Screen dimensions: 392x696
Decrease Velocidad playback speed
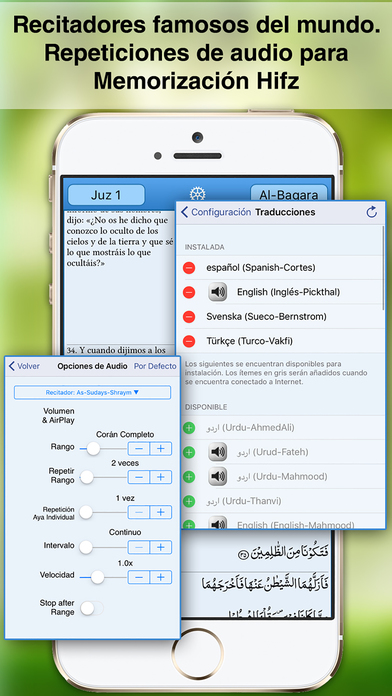point(139,577)
